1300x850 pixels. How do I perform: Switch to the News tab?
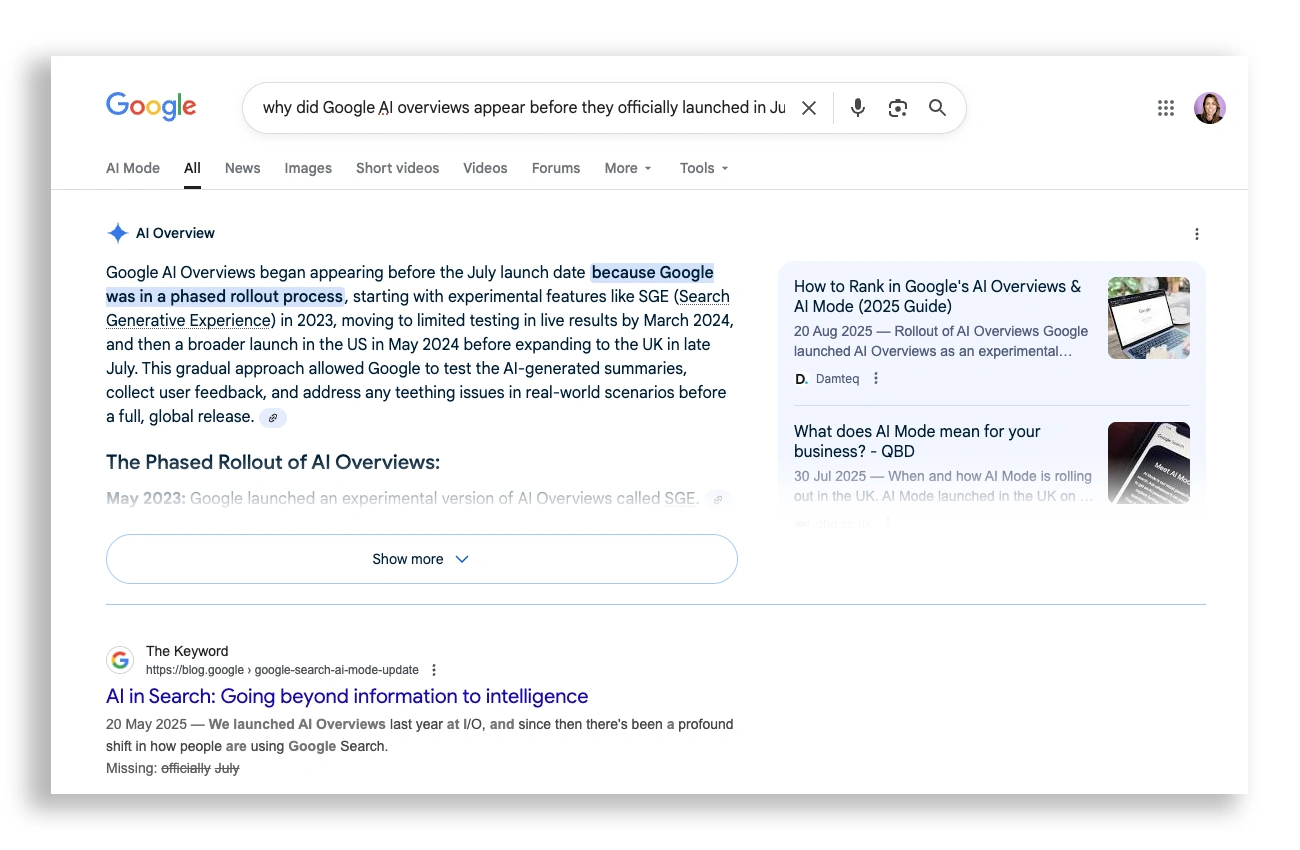click(x=242, y=168)
